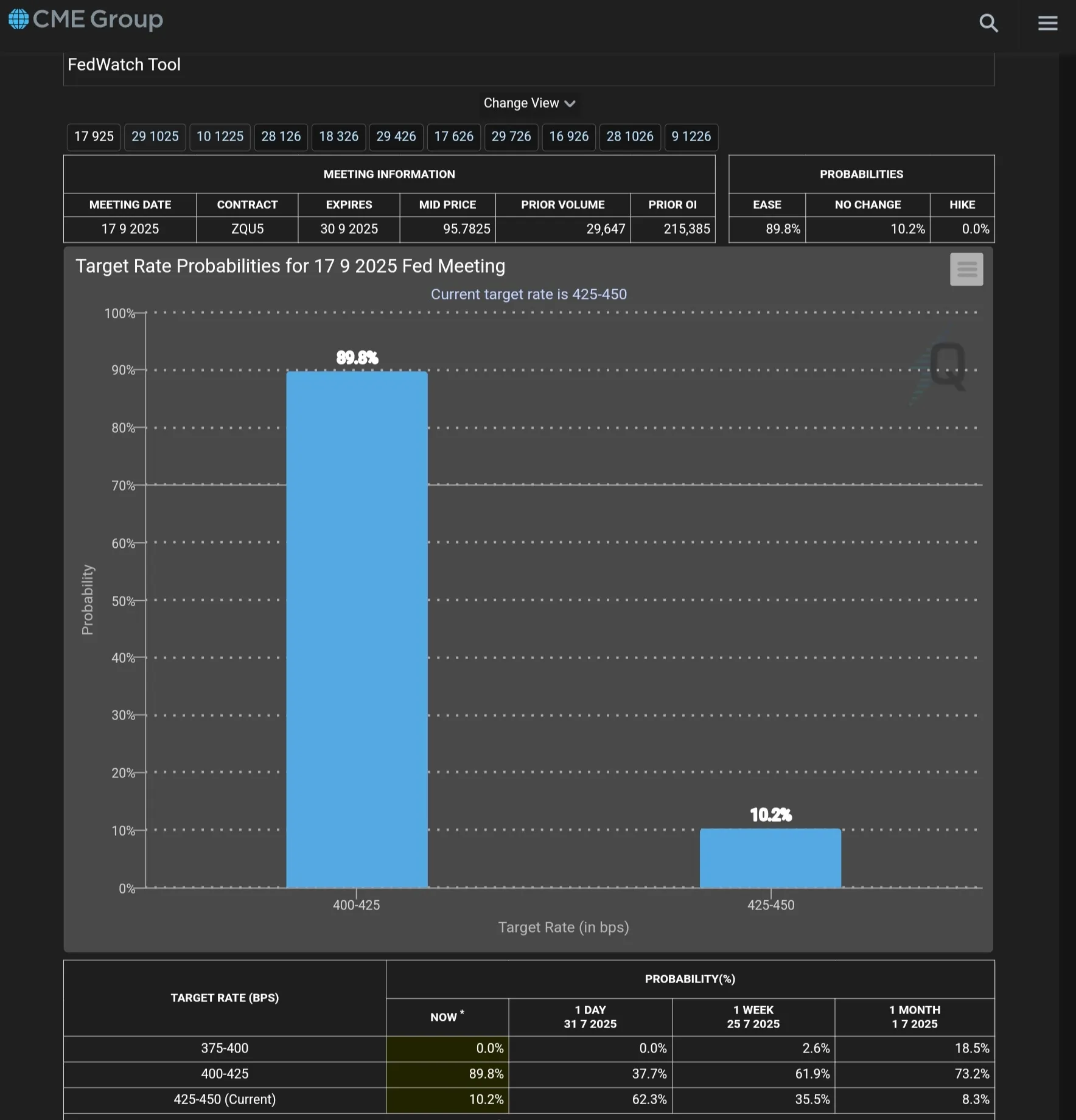
Task: Select the 17 925 meeting tab
Action: (94, 136)
